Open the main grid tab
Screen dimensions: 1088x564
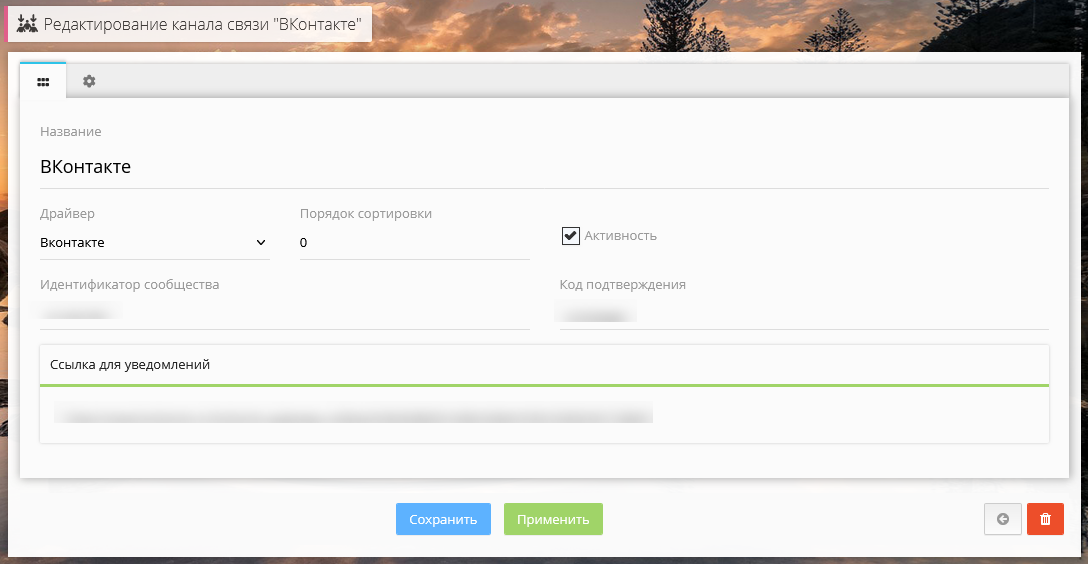(x=43, y=81)
